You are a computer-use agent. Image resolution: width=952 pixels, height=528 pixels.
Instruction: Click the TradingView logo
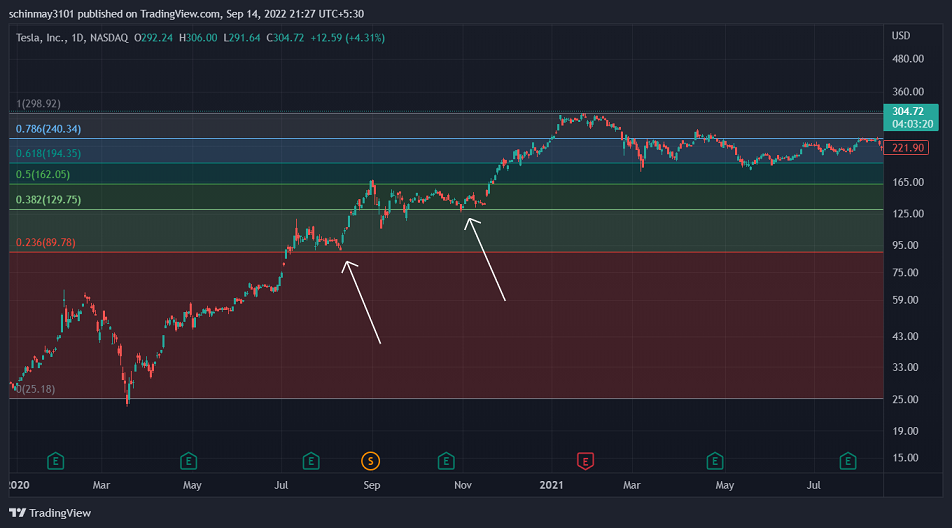[50, 513]
